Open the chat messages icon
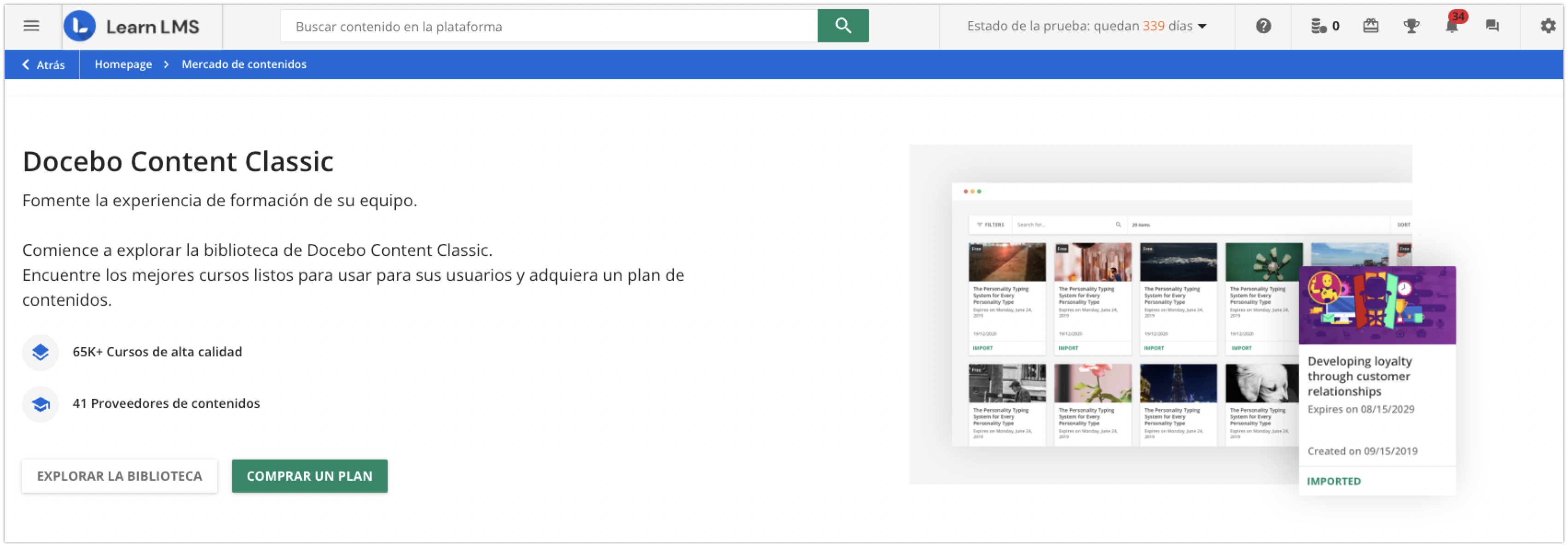Viewport: 1568px width, 547px height. (x=1492, y=26)
